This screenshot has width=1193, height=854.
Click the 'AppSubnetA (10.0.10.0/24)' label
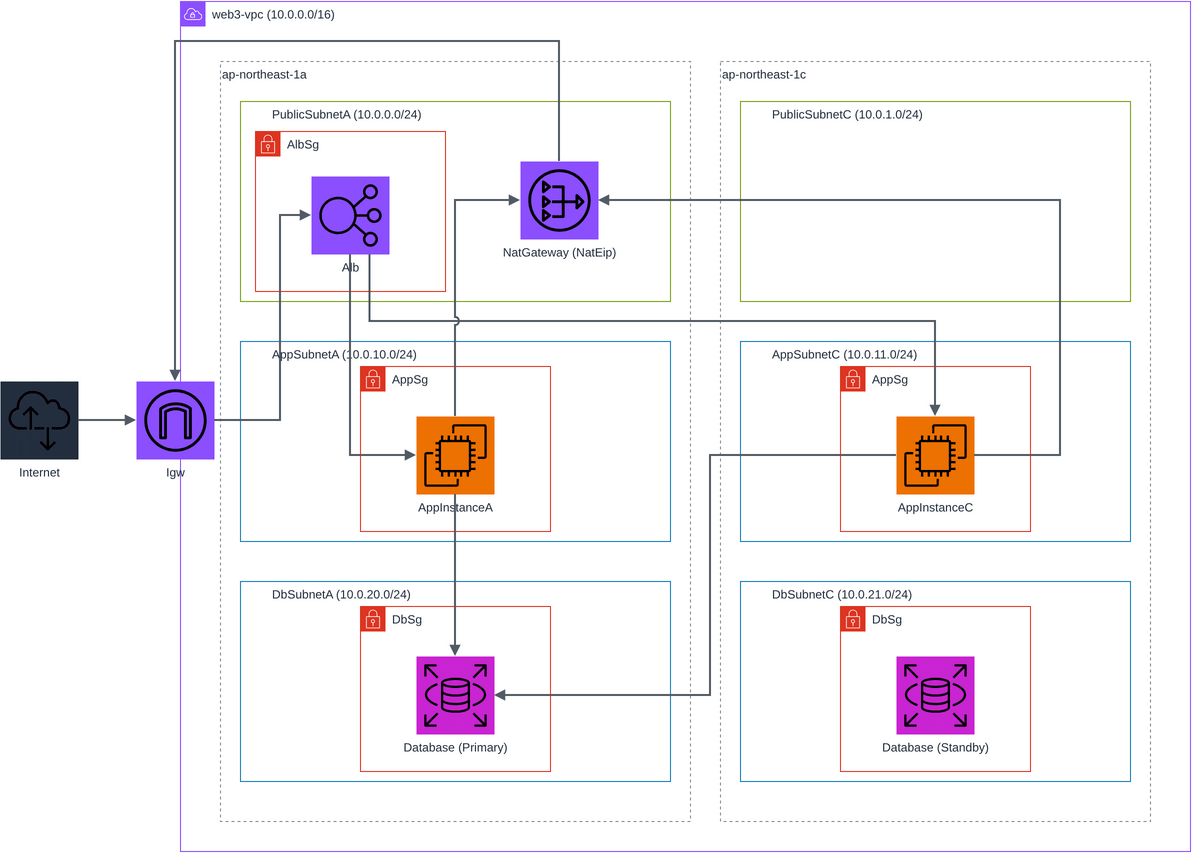click(344, 355)
